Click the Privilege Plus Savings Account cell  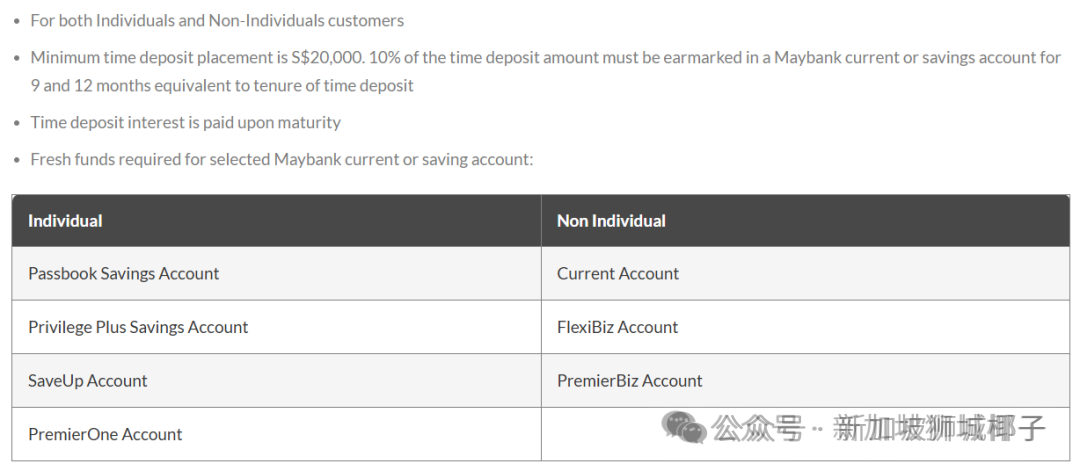(138, 327)
